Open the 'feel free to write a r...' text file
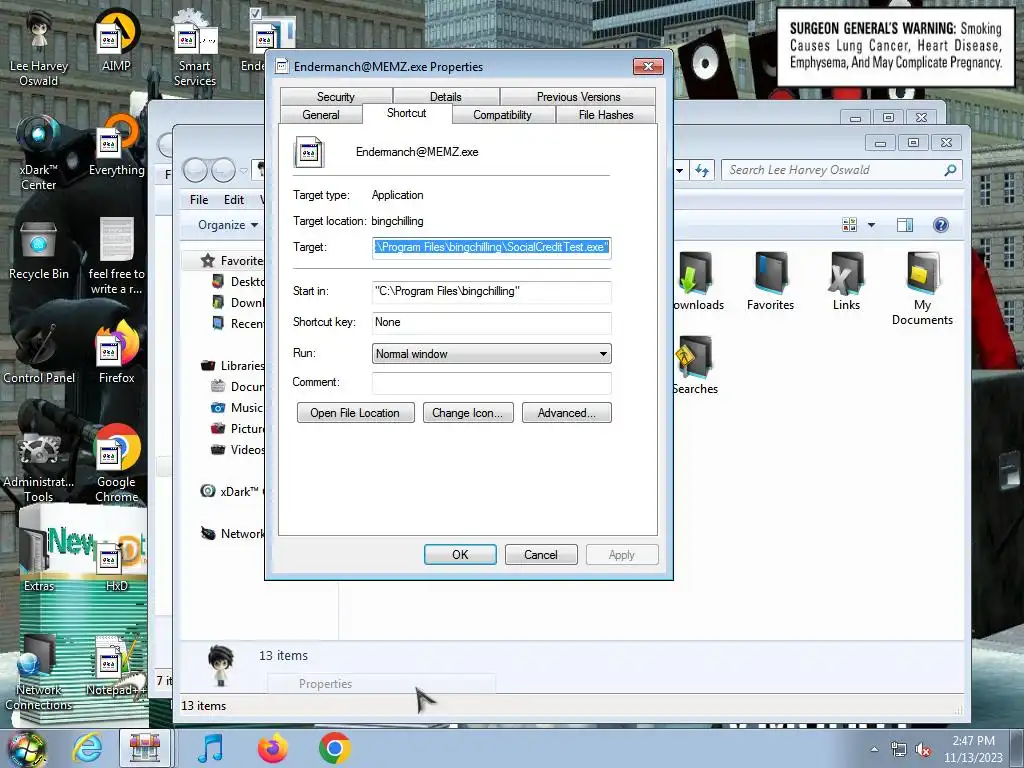This screenshot has height=768, width=1024. [x=116, y=257]
